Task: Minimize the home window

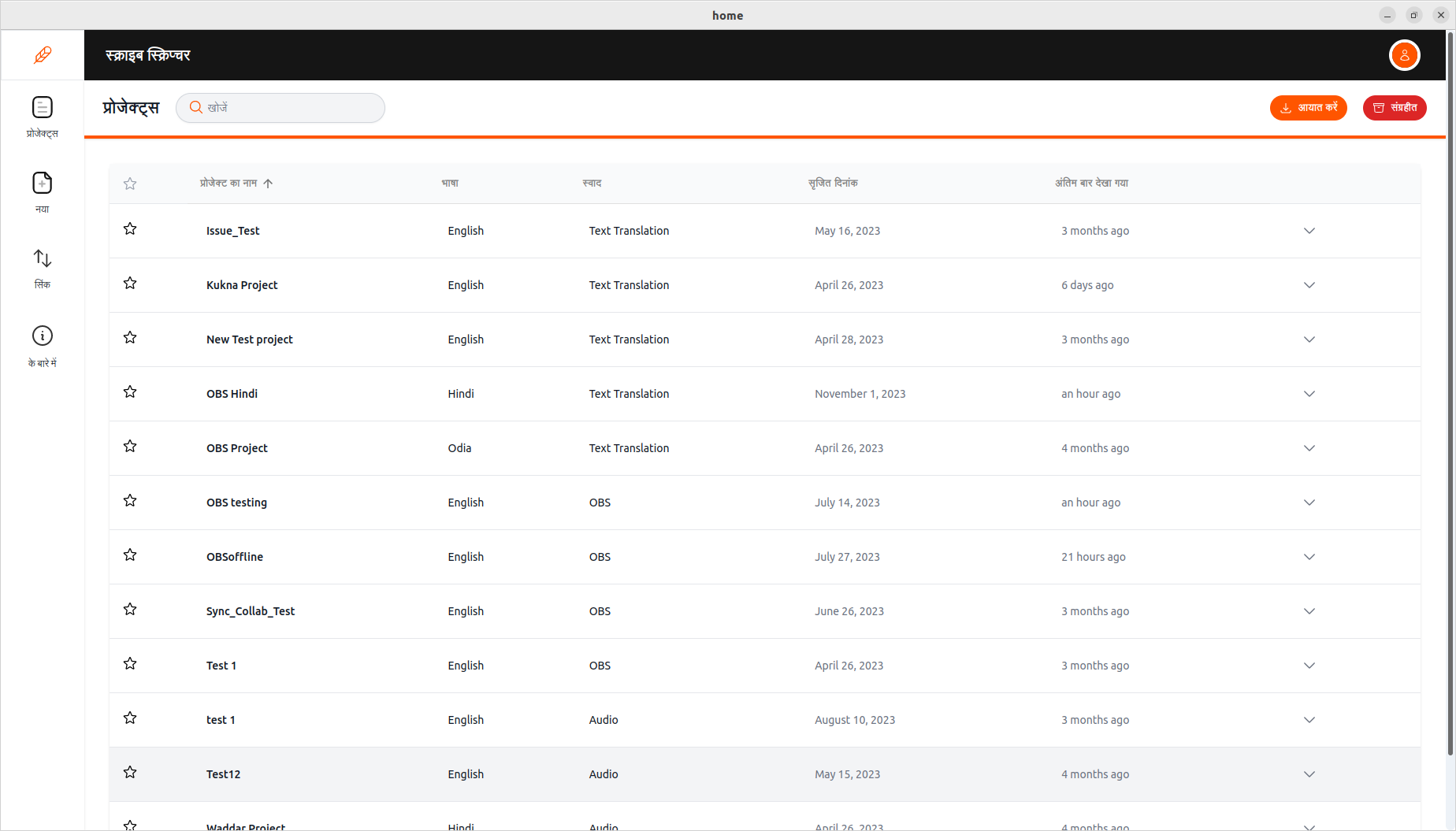Action: 1387,15
